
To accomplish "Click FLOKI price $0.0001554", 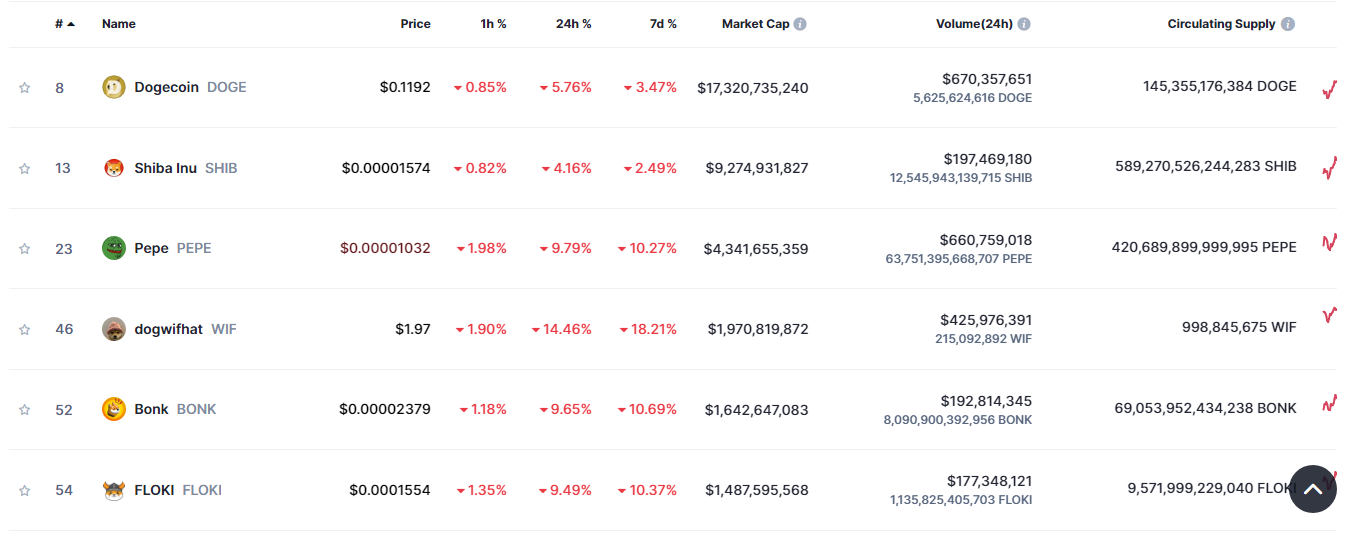I will click(x=390, y=490).
